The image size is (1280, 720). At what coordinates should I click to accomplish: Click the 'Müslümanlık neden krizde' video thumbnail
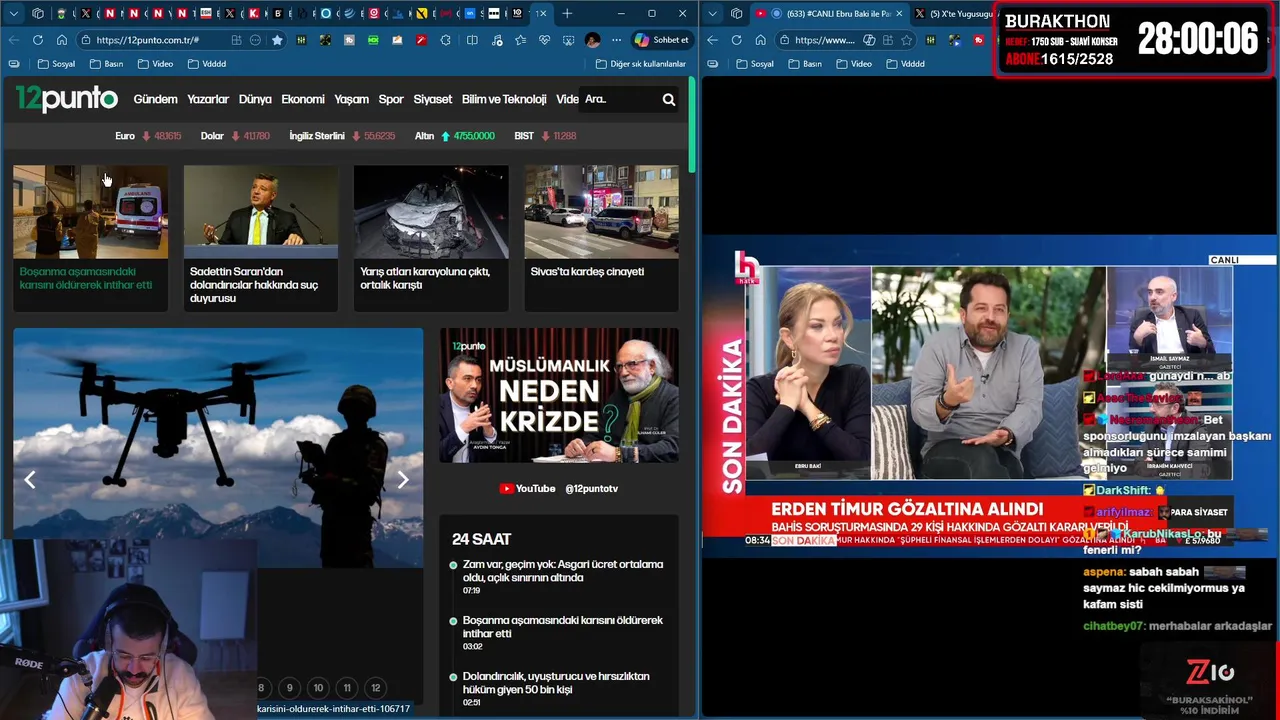pyautogui.click(x=559, y=395)
